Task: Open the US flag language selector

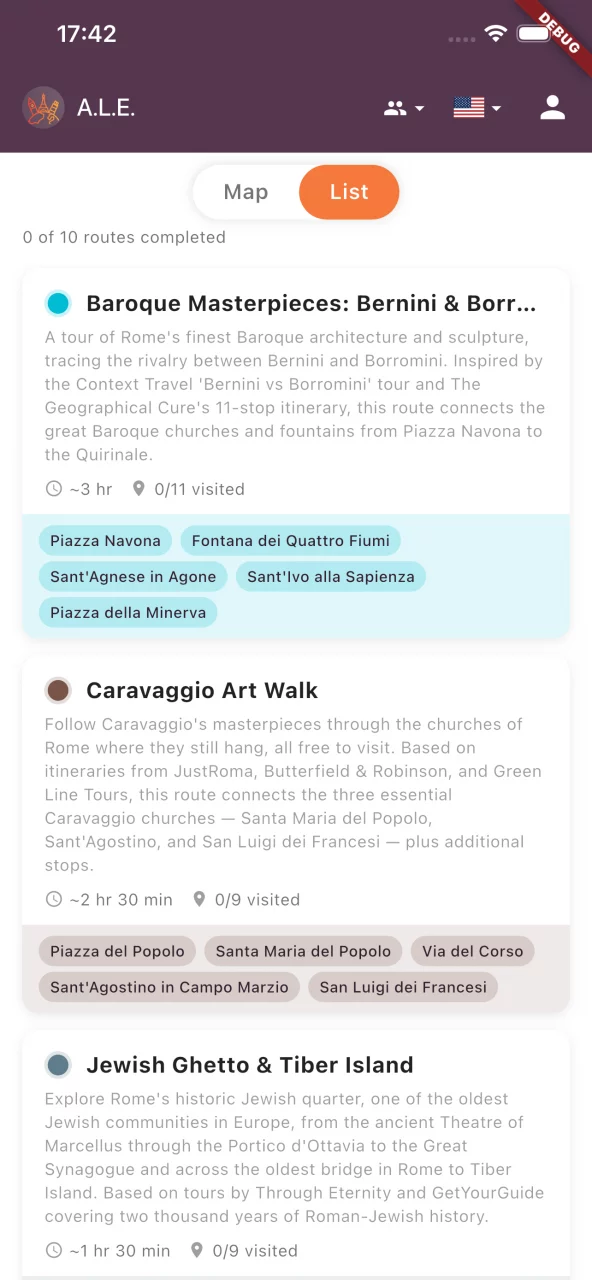Action: (477, 108)
